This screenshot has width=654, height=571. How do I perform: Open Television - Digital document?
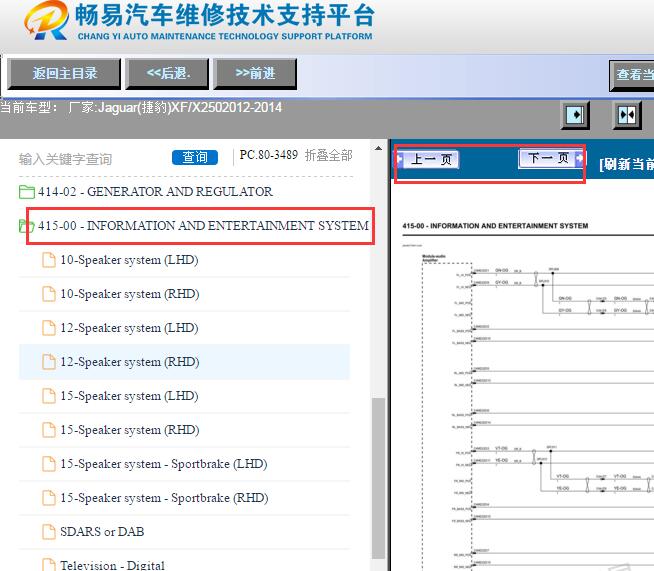pos(113,565)
